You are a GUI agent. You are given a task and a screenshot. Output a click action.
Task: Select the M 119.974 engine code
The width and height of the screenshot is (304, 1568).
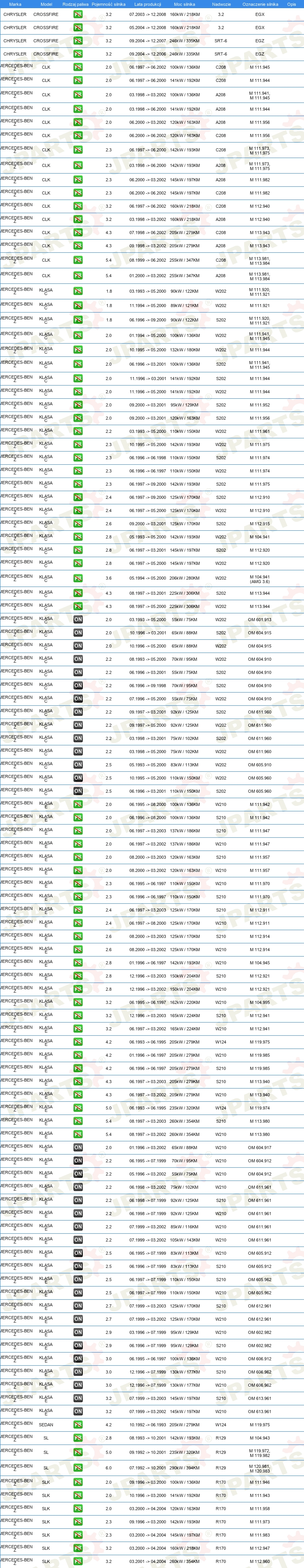[x=260, y=1108]
